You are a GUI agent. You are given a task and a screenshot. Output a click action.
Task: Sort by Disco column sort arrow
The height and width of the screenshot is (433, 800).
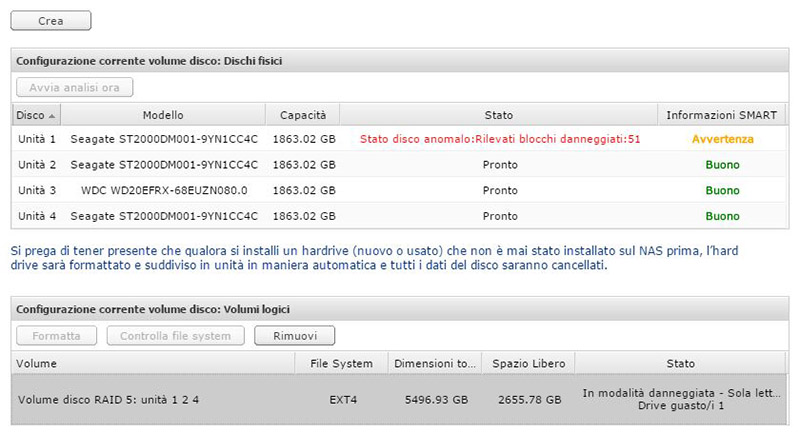[51, 115]
